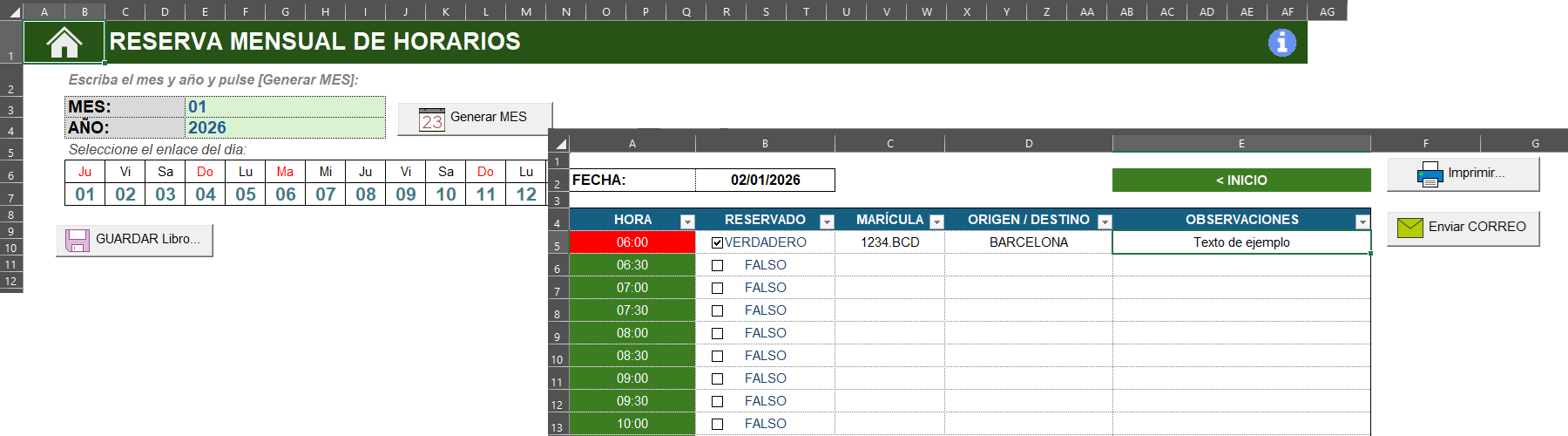1568x436 pixels.
Task: Click the calendar icon on Generar MES
Action: point(431,119)
